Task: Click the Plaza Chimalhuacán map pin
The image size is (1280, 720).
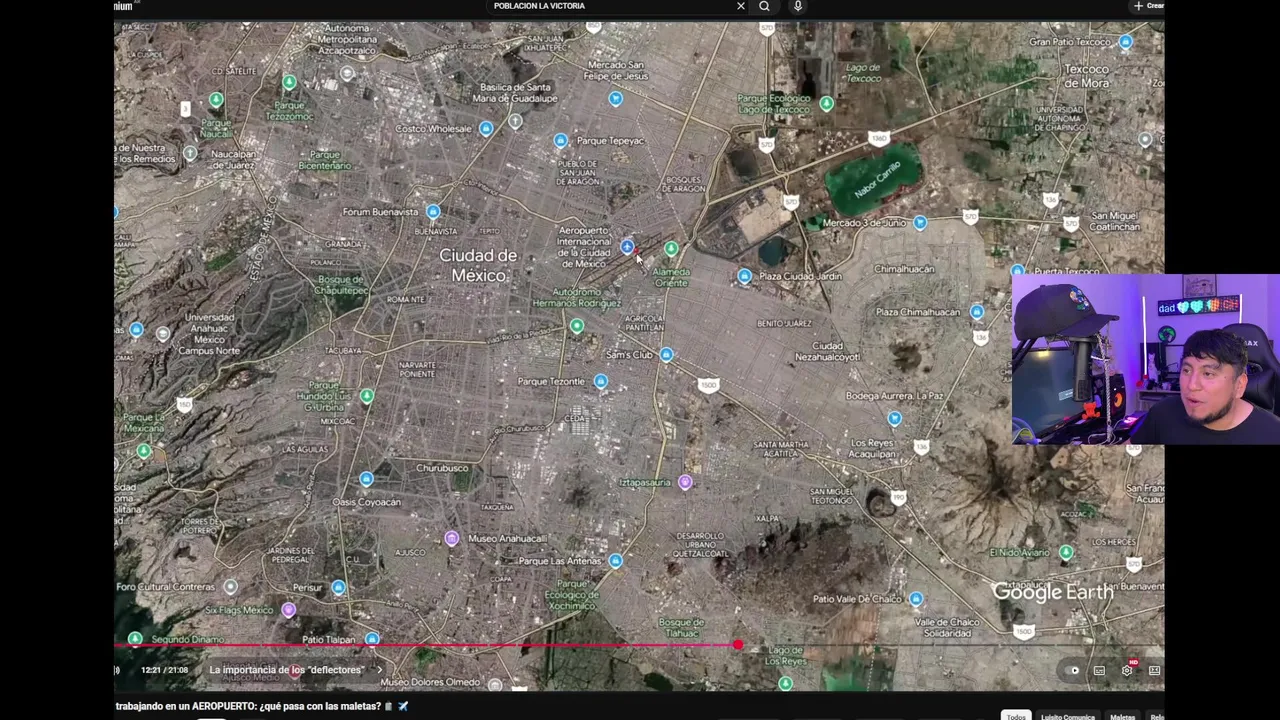Action: click(977, 312)
